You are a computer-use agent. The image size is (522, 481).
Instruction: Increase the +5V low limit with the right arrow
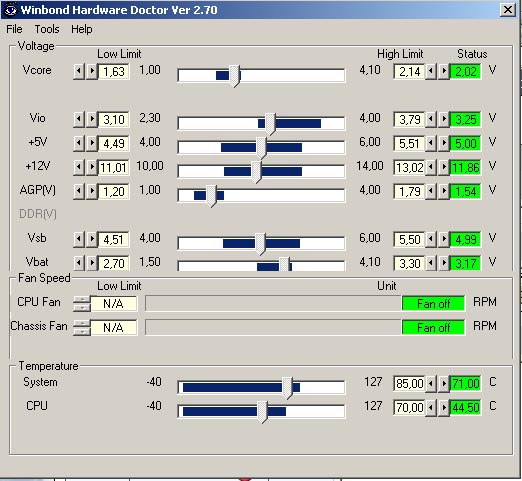tap(92, 143)
